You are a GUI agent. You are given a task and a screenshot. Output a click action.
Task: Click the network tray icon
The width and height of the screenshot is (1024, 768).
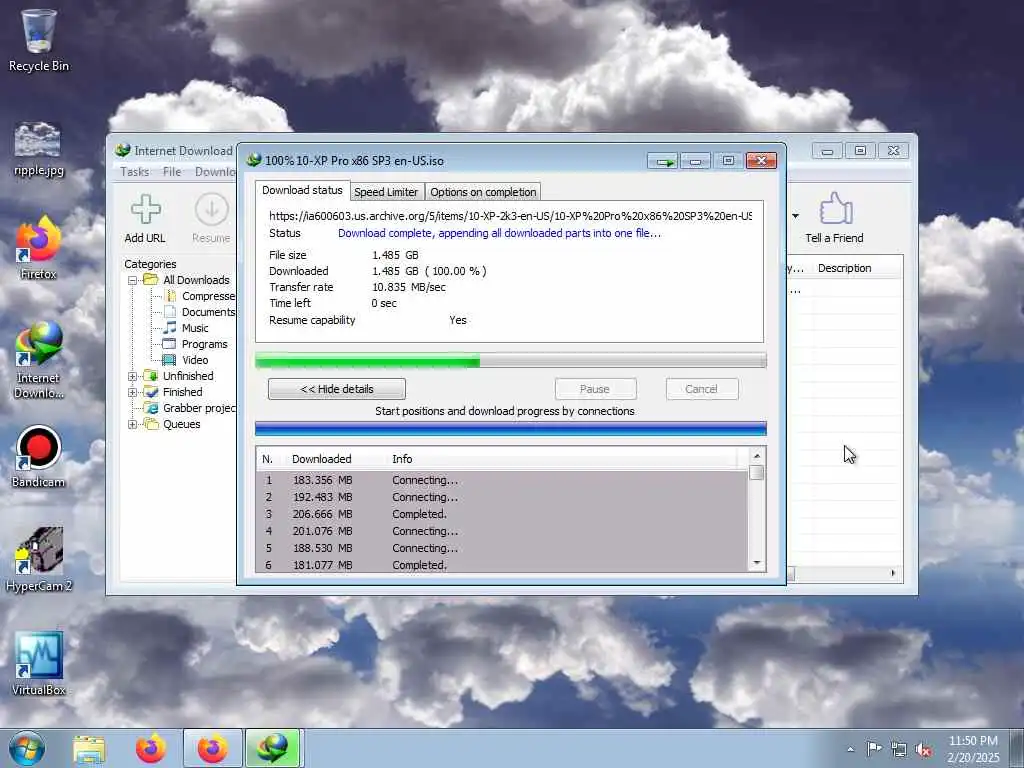point(899,749)
